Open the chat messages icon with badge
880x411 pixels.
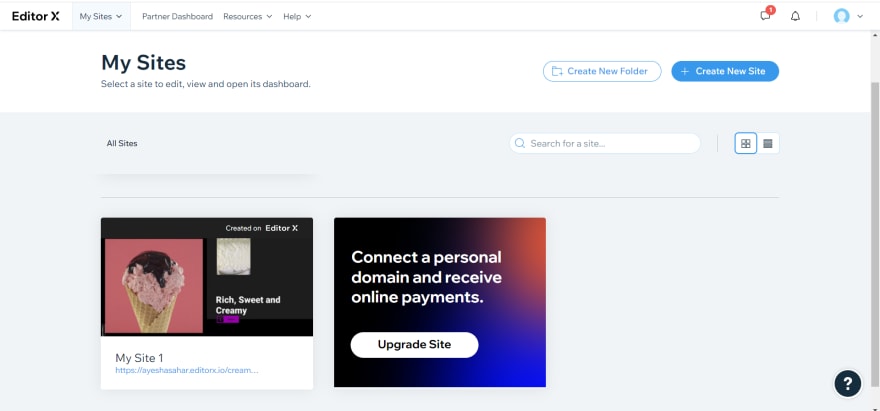(766, 15)
